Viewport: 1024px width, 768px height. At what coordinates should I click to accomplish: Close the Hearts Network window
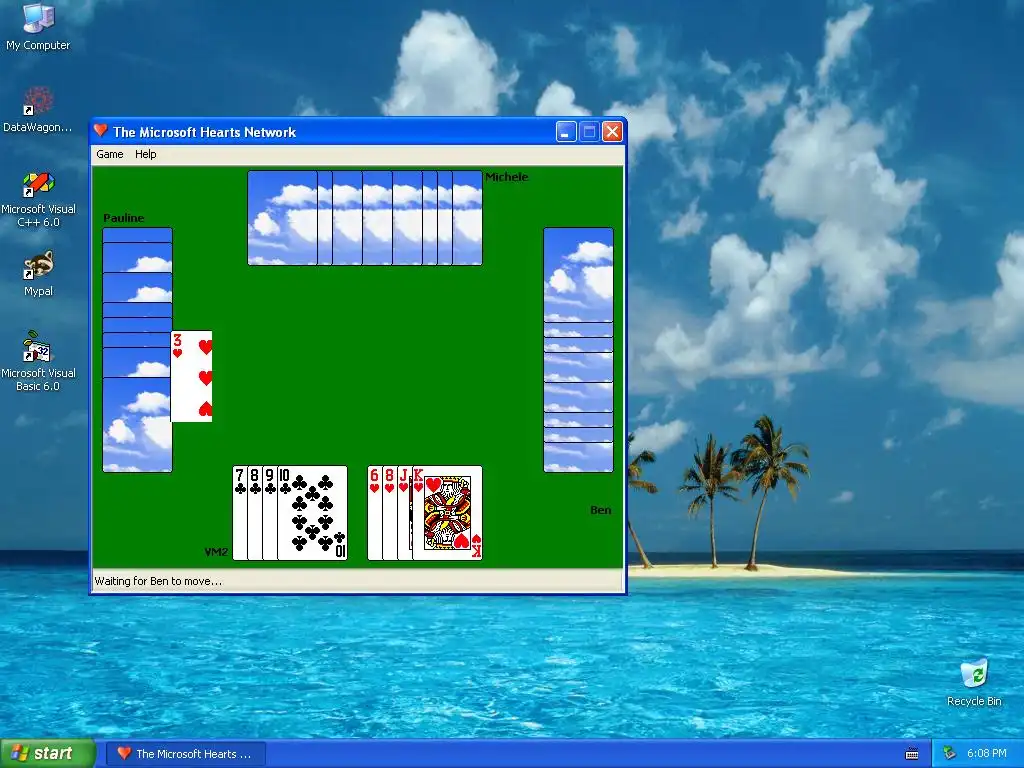pyautogui.click(x=612, y=132)
